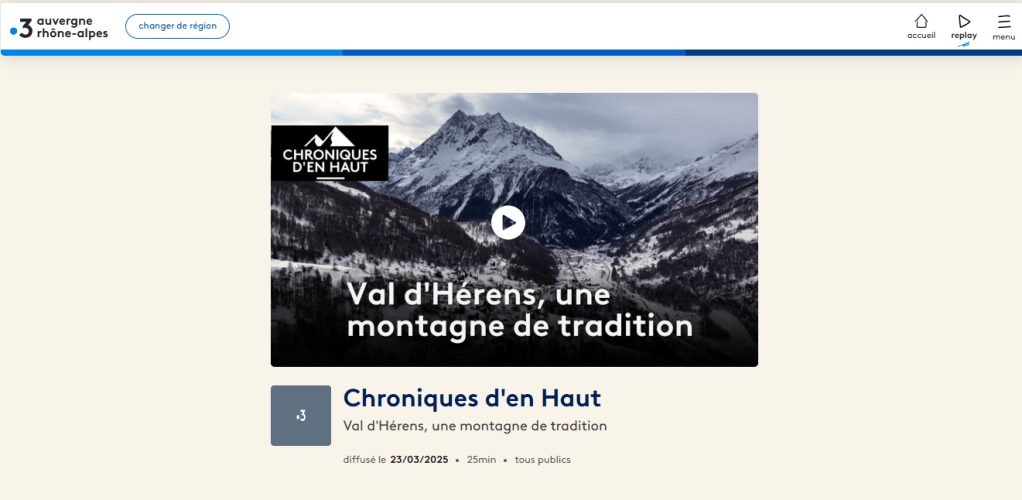Select the replay text label
1022x500 pixels.
pyautogui.click(x=964, y=36)
